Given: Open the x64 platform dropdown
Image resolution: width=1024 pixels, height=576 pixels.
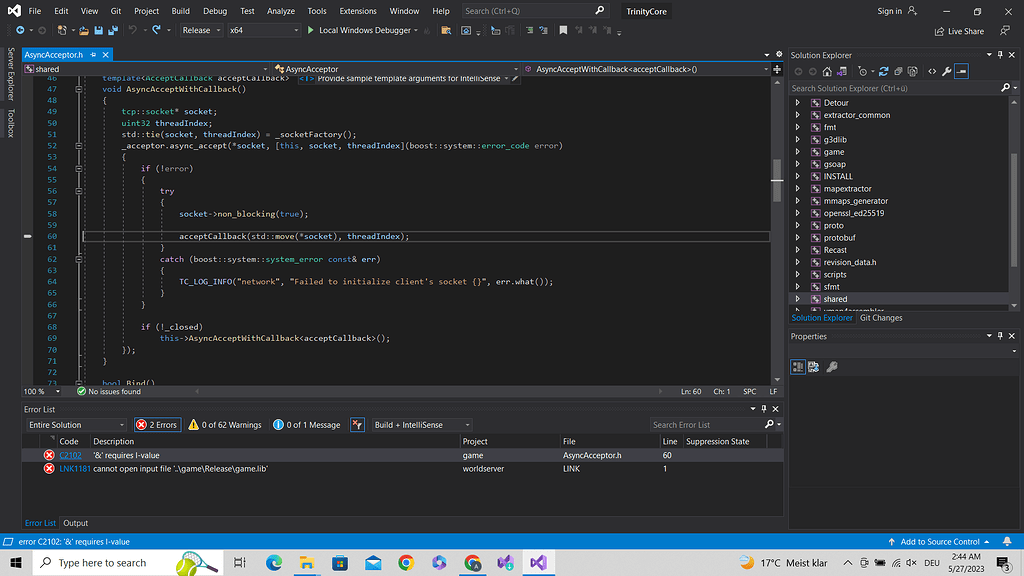Looking at the screenshot, I should (x=263, y=30).
